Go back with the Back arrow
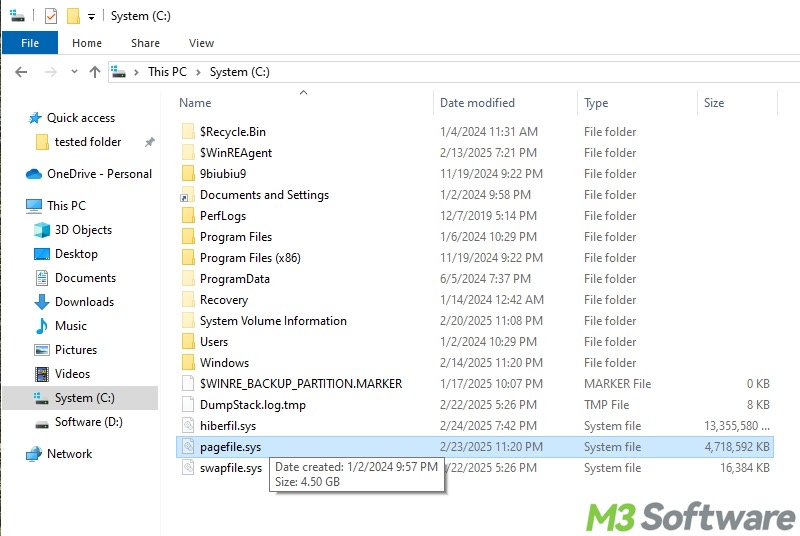This screenshot has width=800, height=536. pyautogui.click(x=21, y=72)
